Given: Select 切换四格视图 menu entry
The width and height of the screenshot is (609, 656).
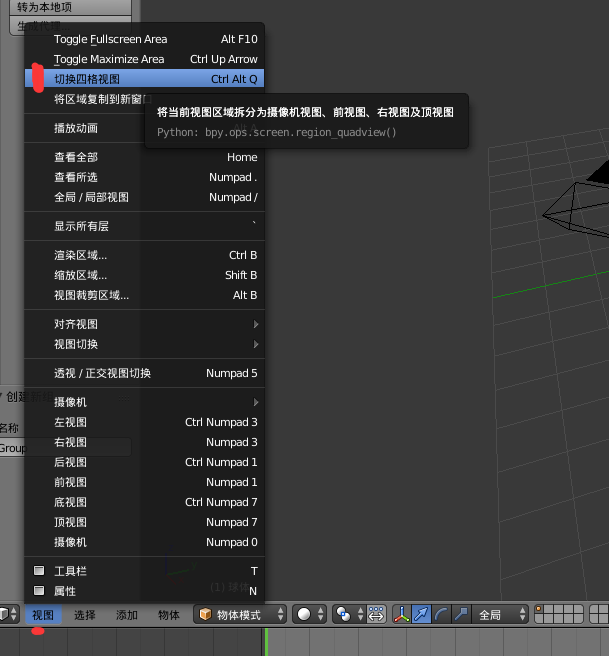Looking at the screenshot, I should [145, 79].
